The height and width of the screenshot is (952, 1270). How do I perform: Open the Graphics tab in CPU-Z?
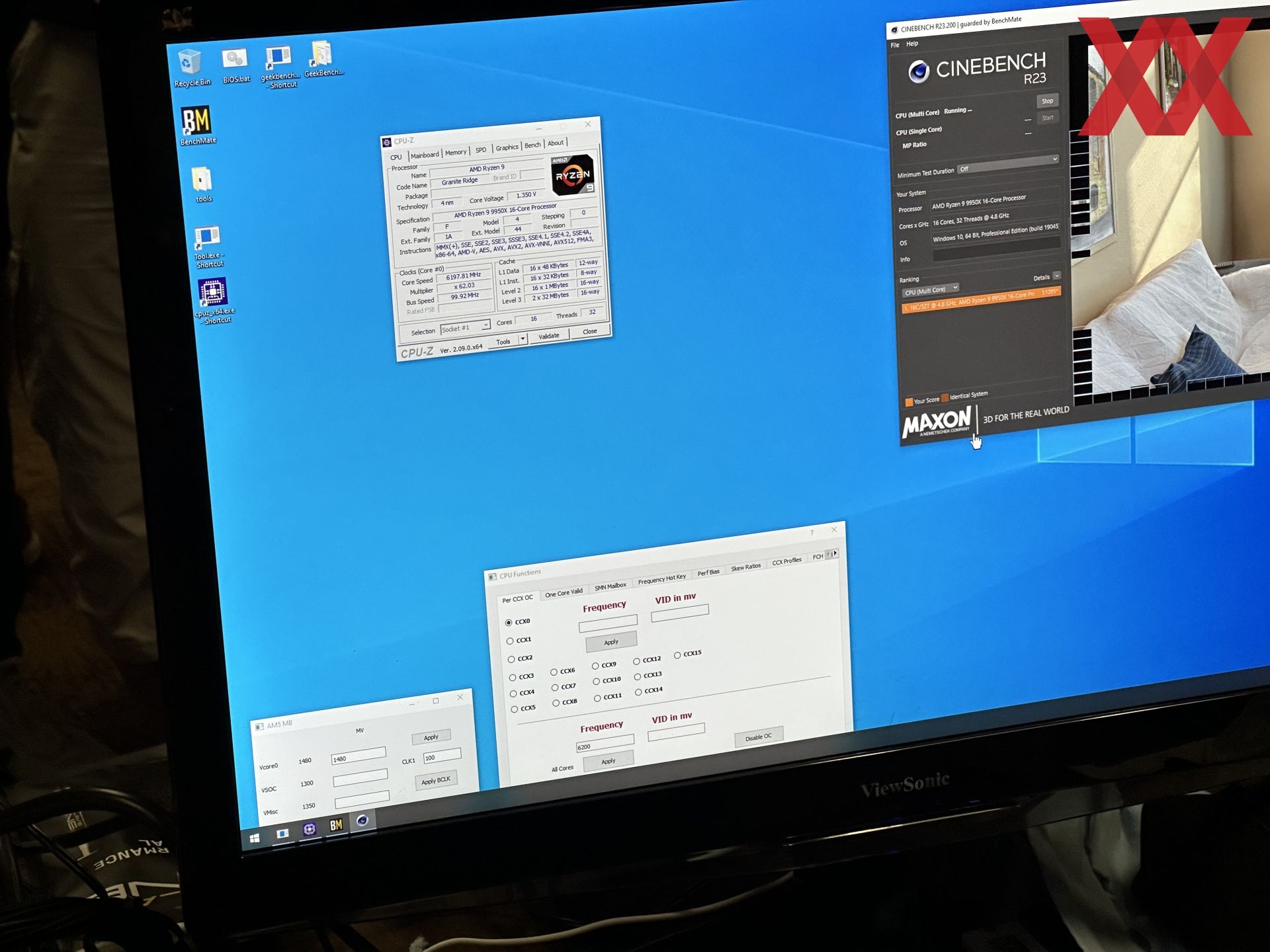coord(507,147)
